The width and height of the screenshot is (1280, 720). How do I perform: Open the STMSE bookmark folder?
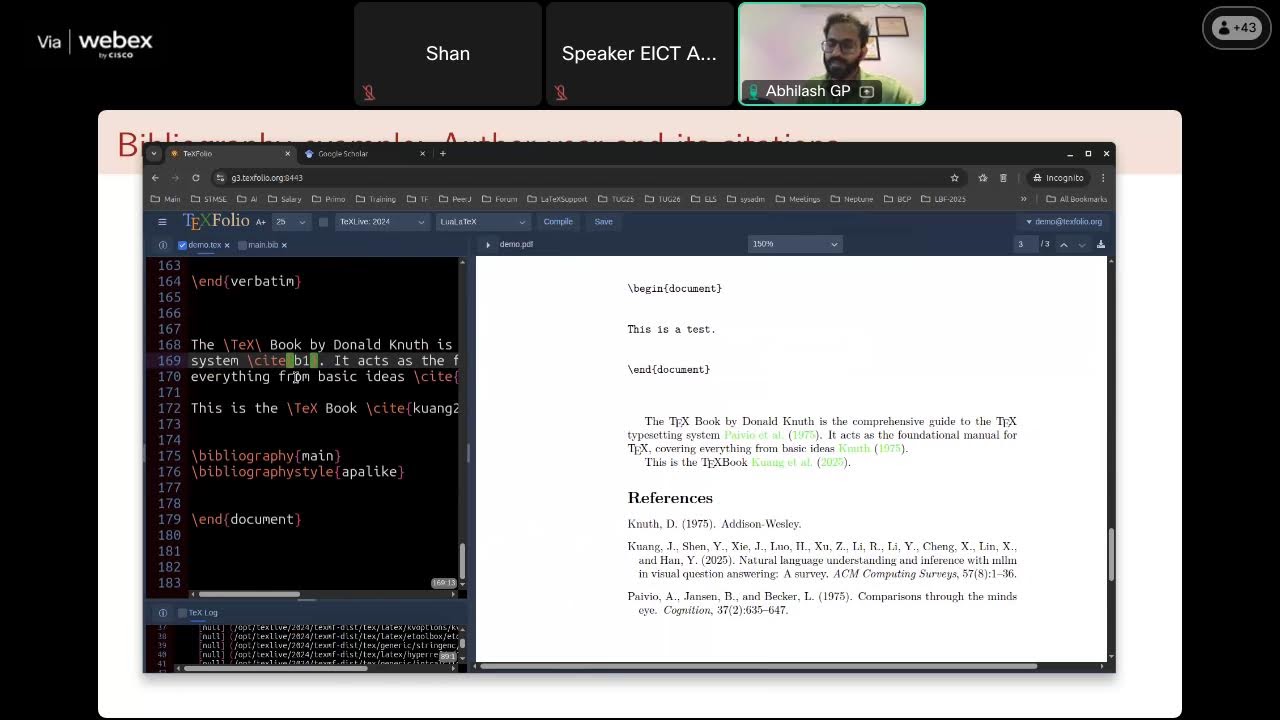click(209, 199)
